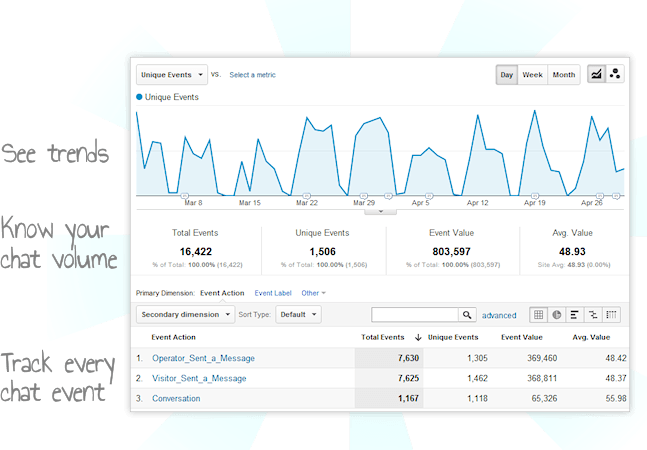647x450 pixels.
Task: Click the Select a metric link
Action: [252, 75]
